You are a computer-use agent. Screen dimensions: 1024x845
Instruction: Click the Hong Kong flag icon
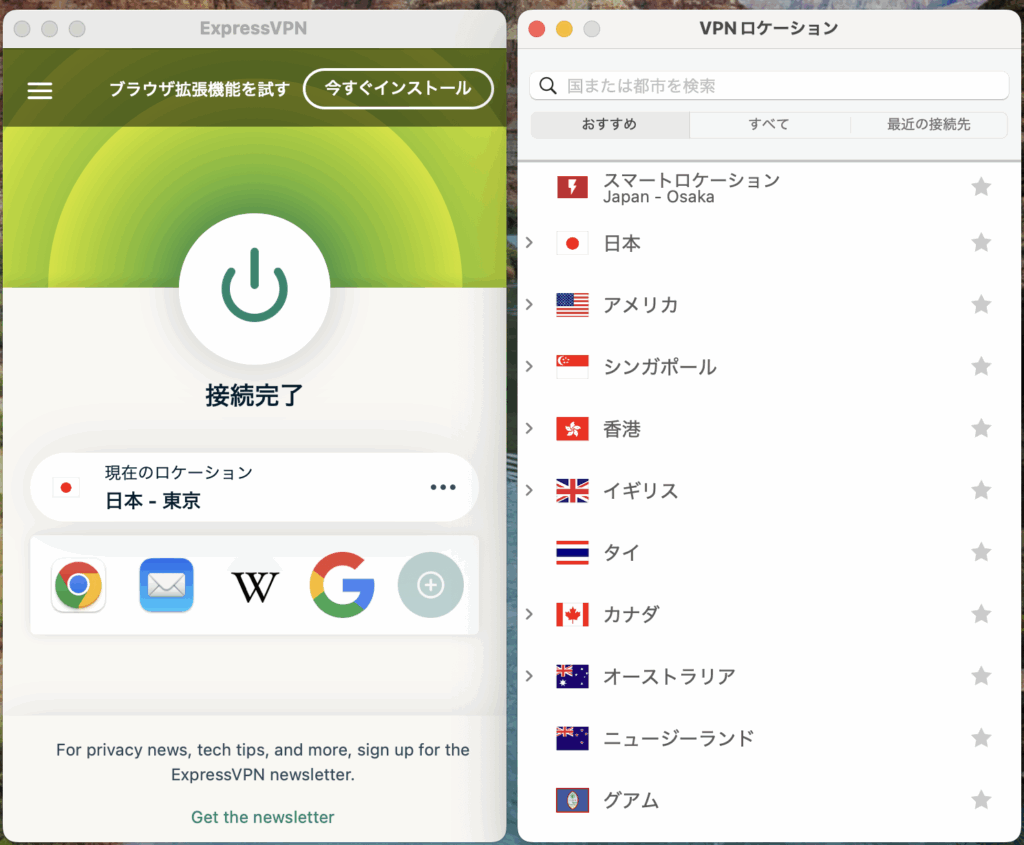[x=572, y=428]
